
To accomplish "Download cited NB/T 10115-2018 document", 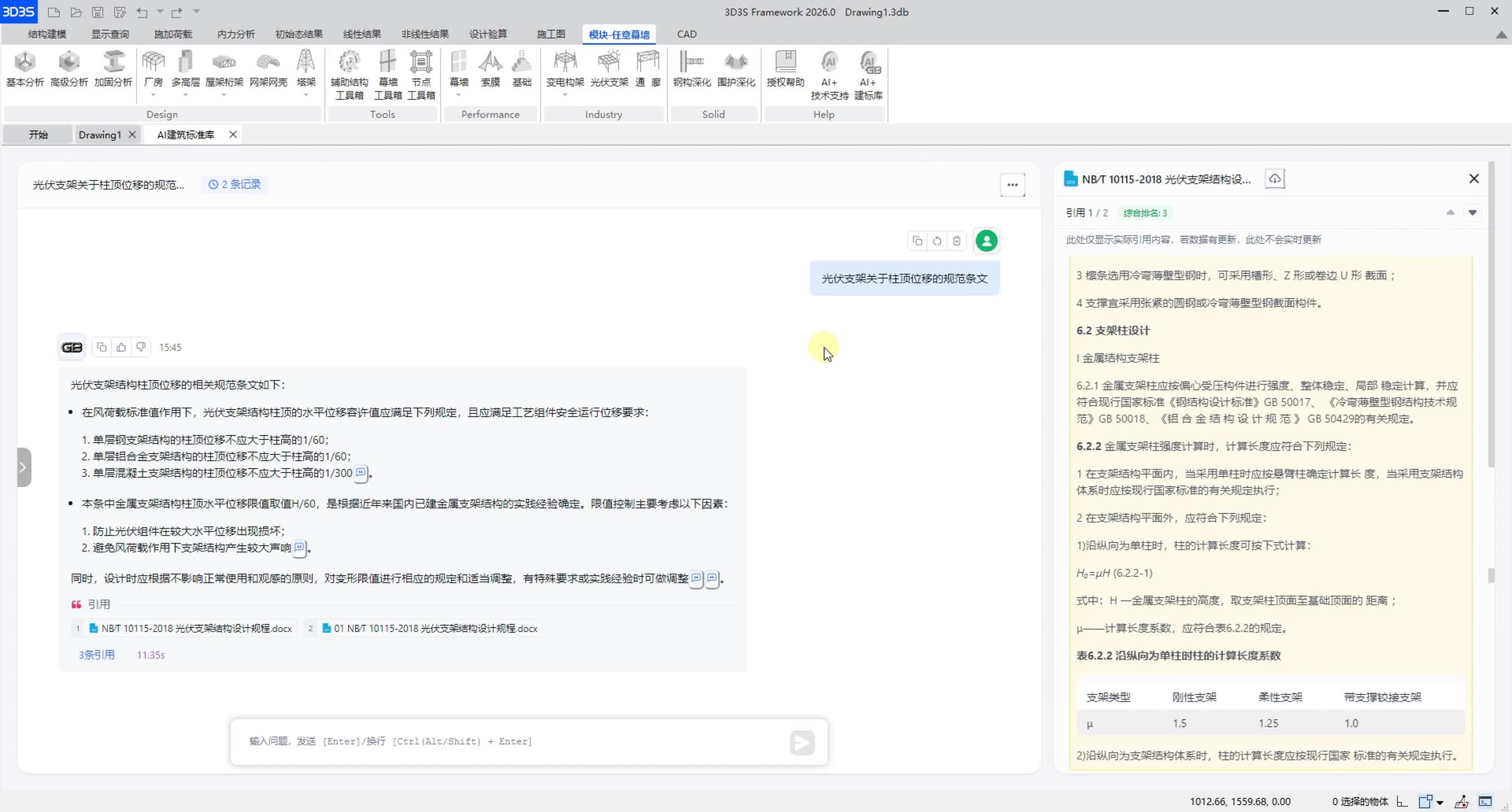I will [x=1274, y=179].
